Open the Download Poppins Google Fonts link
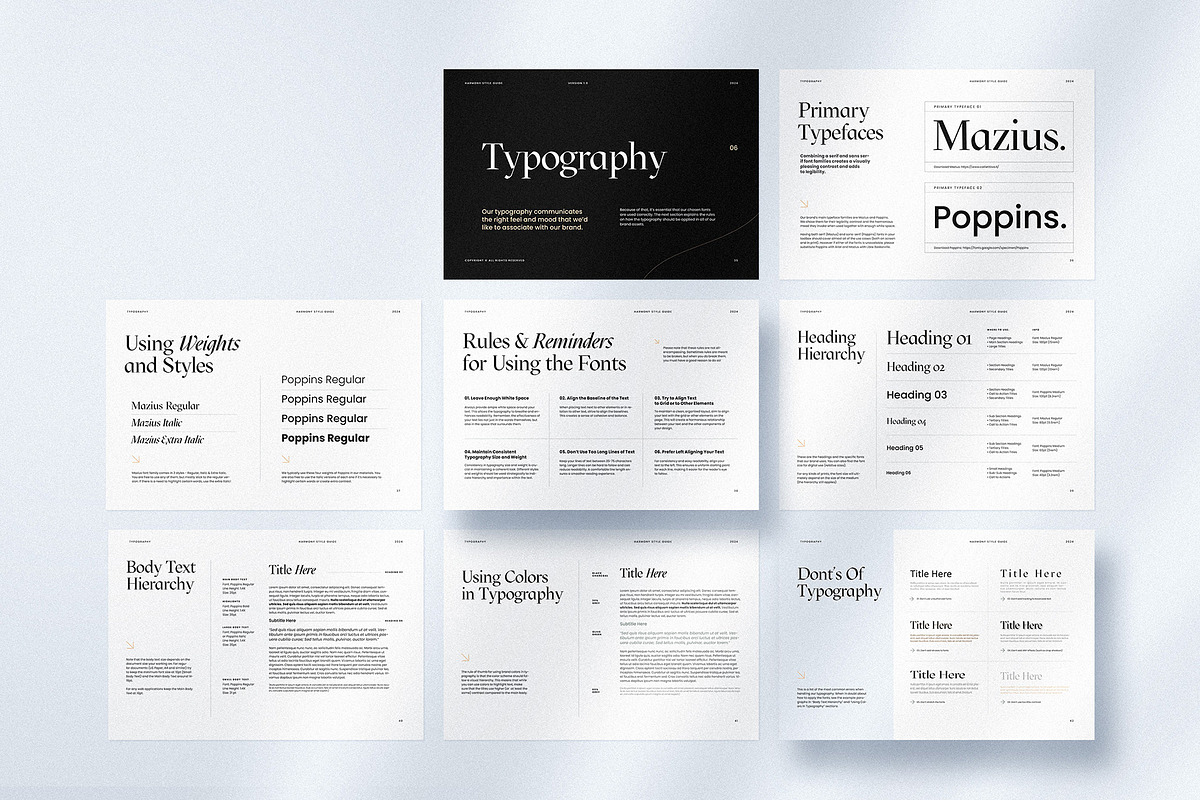The width and height of the screenshot is (1200, 800). click(981, 248)
